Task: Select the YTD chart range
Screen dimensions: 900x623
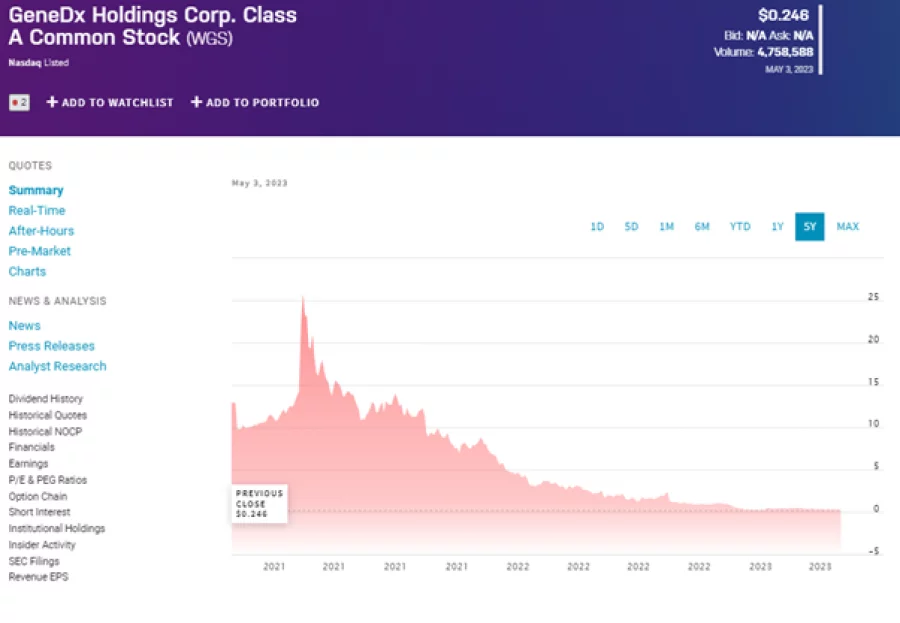Action: click(x=740, y=227)
